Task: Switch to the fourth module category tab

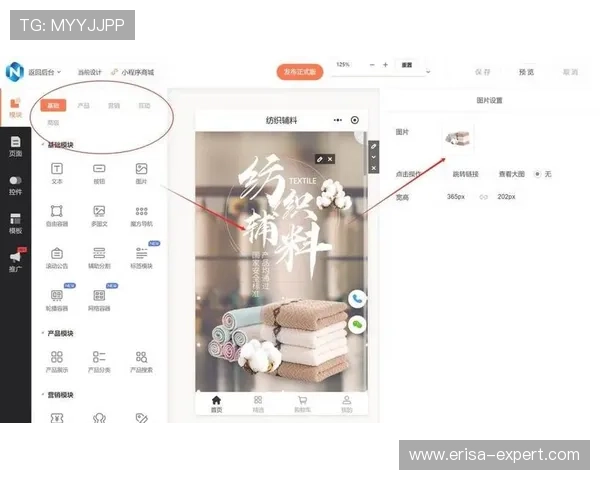Action: tap(144, 105)
